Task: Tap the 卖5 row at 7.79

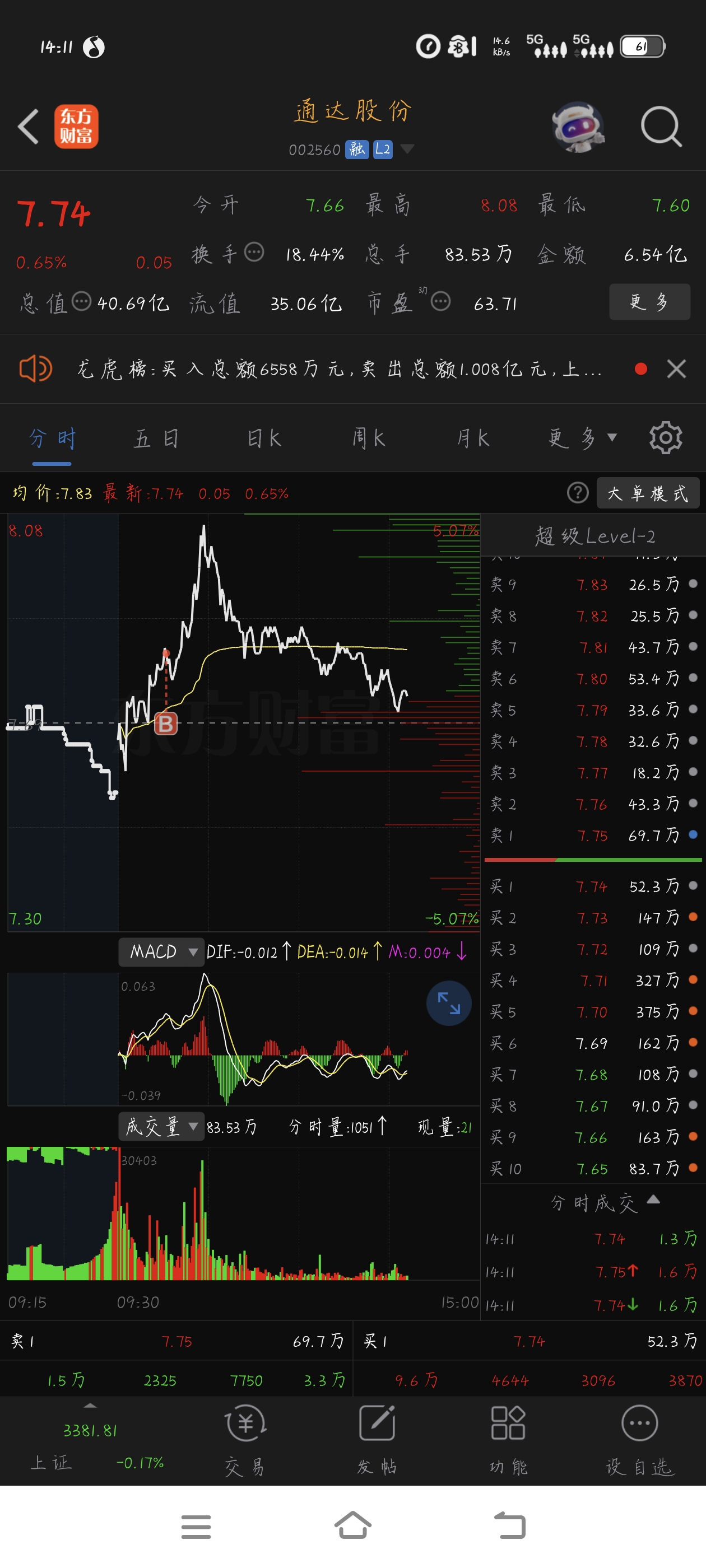Action: (x=593, y=710)
